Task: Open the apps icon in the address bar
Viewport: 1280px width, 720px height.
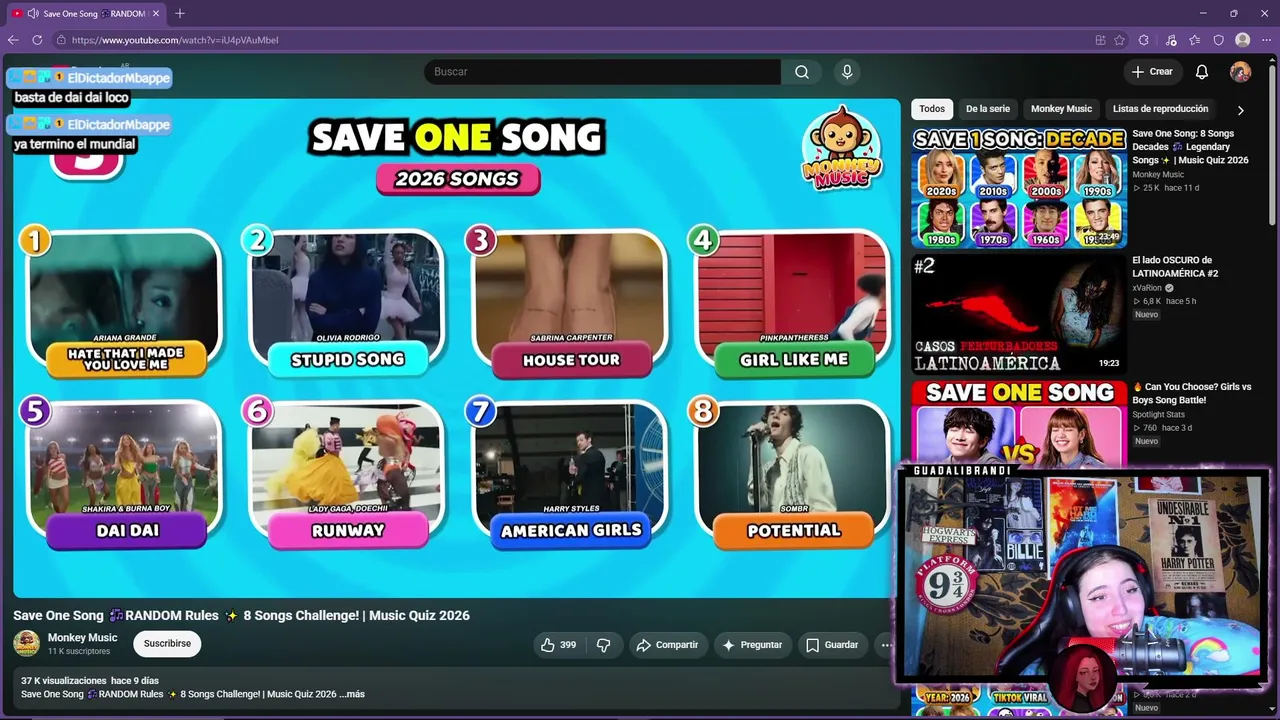Action: 1100,40
